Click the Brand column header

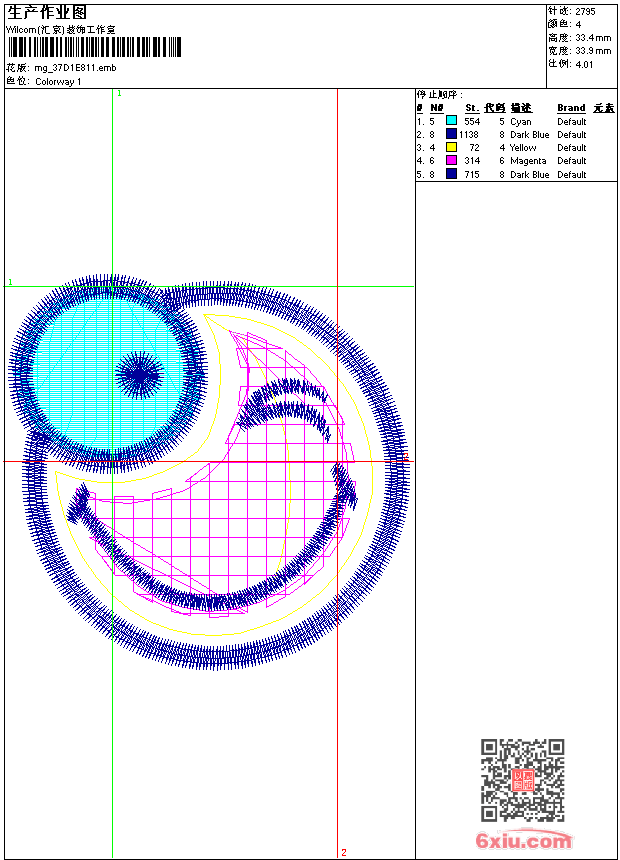pyautogui.click(x=571, y=108)
